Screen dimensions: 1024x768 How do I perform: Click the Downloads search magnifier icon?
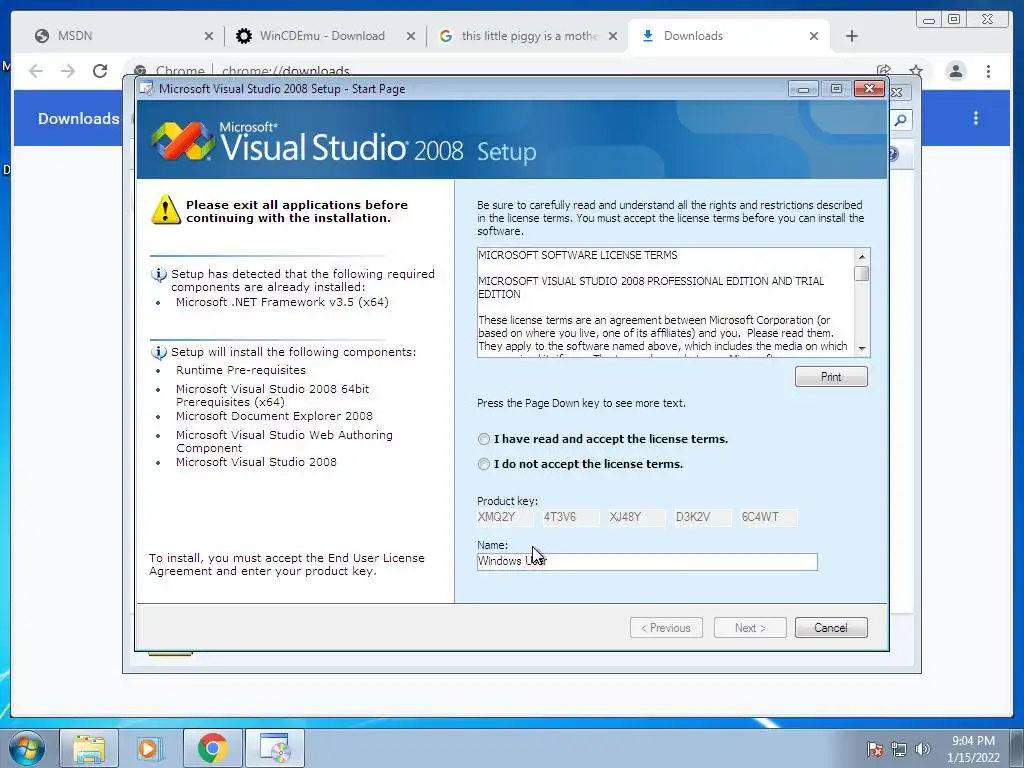901,120
